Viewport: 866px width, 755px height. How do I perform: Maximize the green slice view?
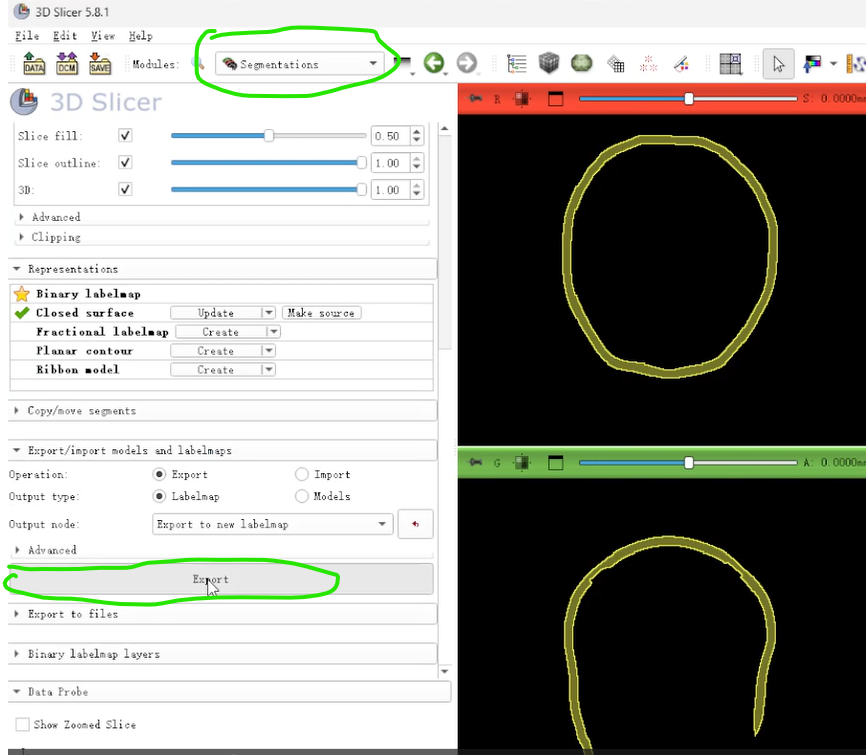click(x=556, y=462)
